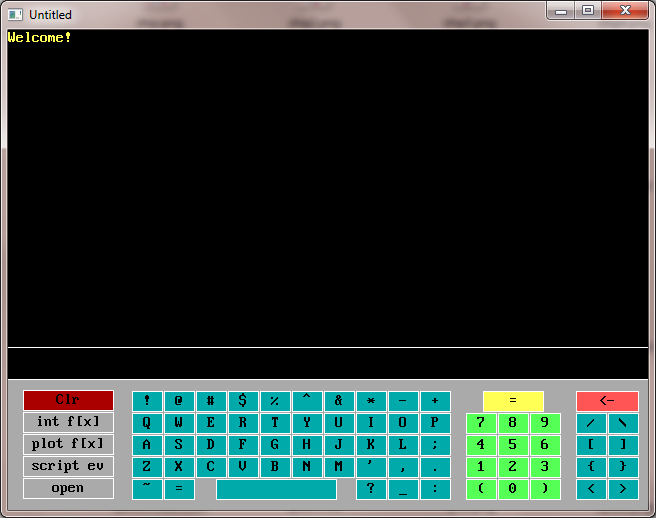Tap the ^ caret key
Image resolution: width=656 pixels, height=518 pixels.
click(307, 401)
